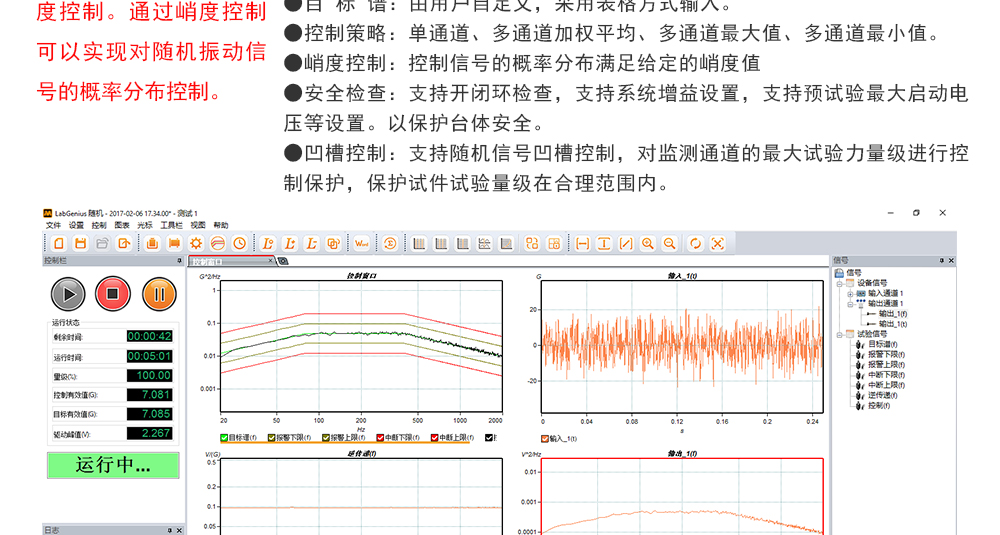The height and width of the screenshot is (535, 1000).
Task: Collapse the 试验信号 tree node
Action: click(x=840, y=334)
